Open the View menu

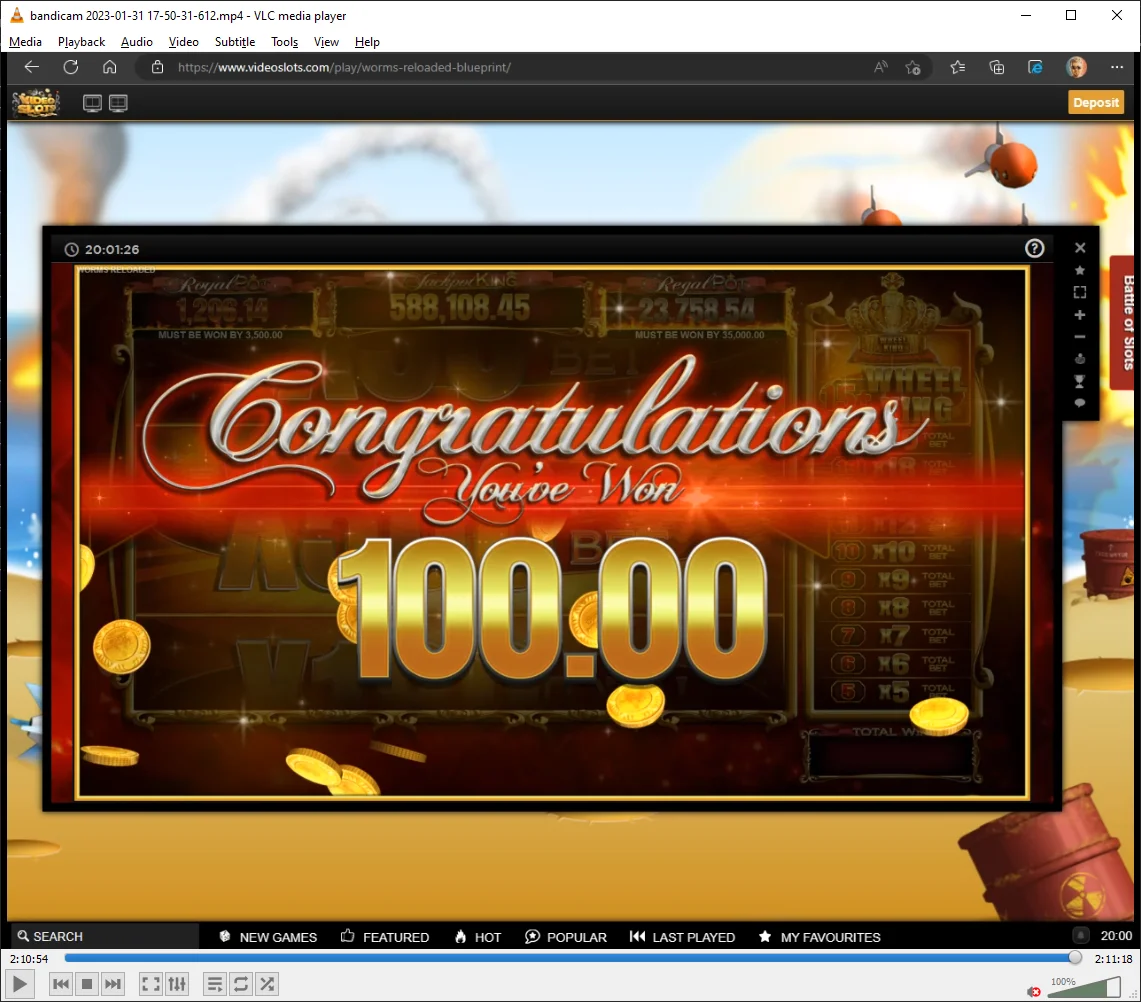[x=326, y=42]
